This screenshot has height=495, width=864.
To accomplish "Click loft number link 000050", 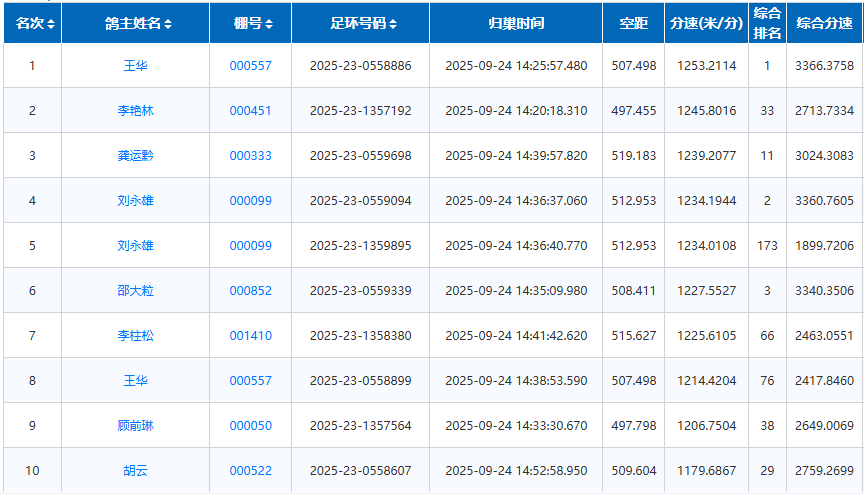I will click(250, 426).
